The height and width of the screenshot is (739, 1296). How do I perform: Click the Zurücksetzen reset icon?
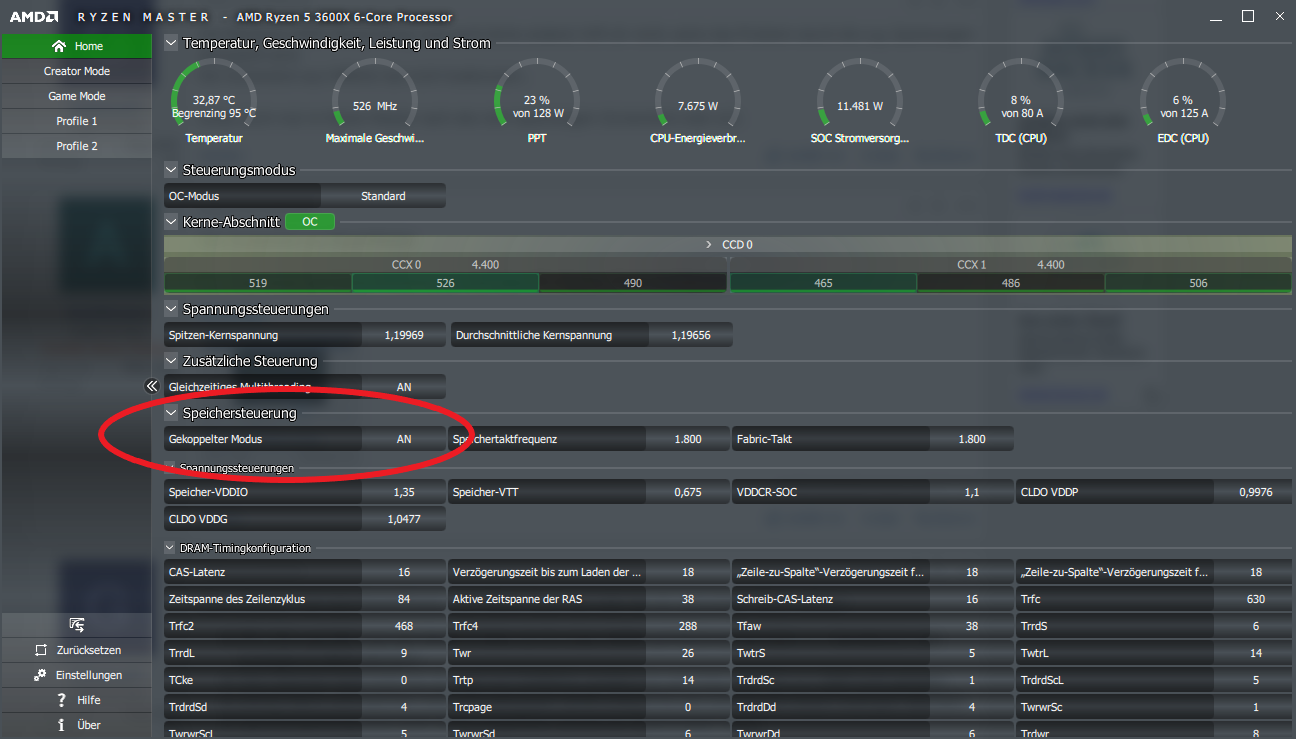pos(41,650)
